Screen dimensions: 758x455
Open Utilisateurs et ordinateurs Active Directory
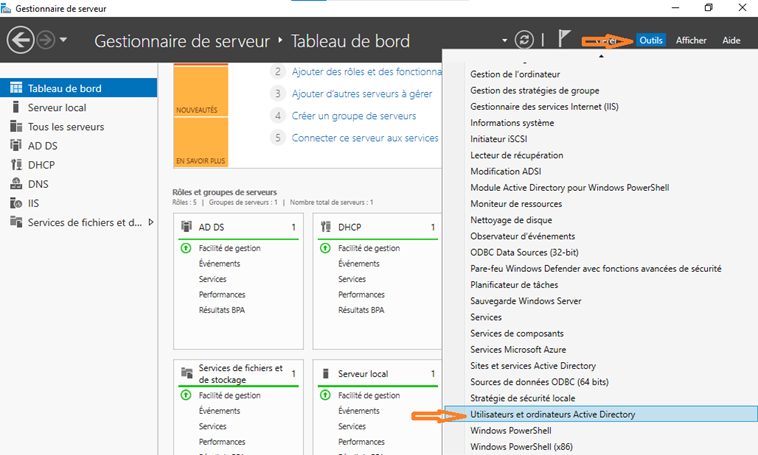click(601, 414)
